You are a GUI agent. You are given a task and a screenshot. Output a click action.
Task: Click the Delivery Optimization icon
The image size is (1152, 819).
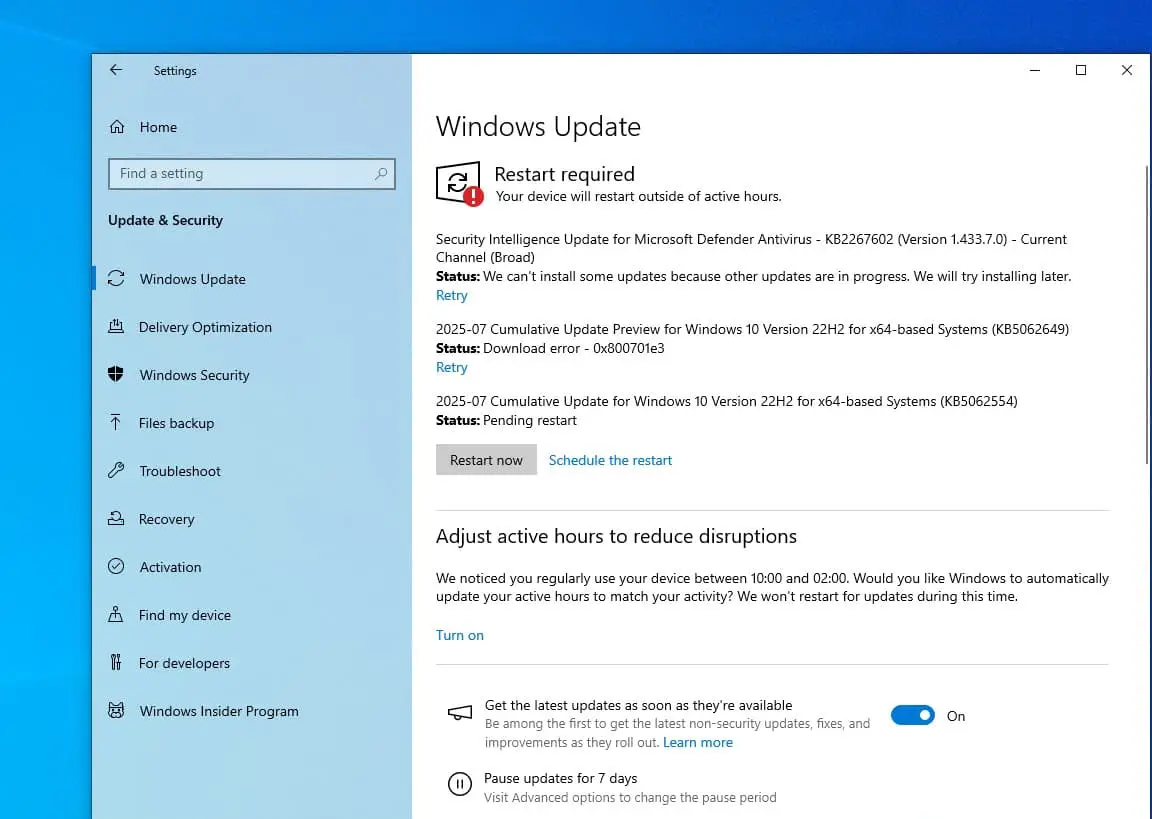pos(116,326)
